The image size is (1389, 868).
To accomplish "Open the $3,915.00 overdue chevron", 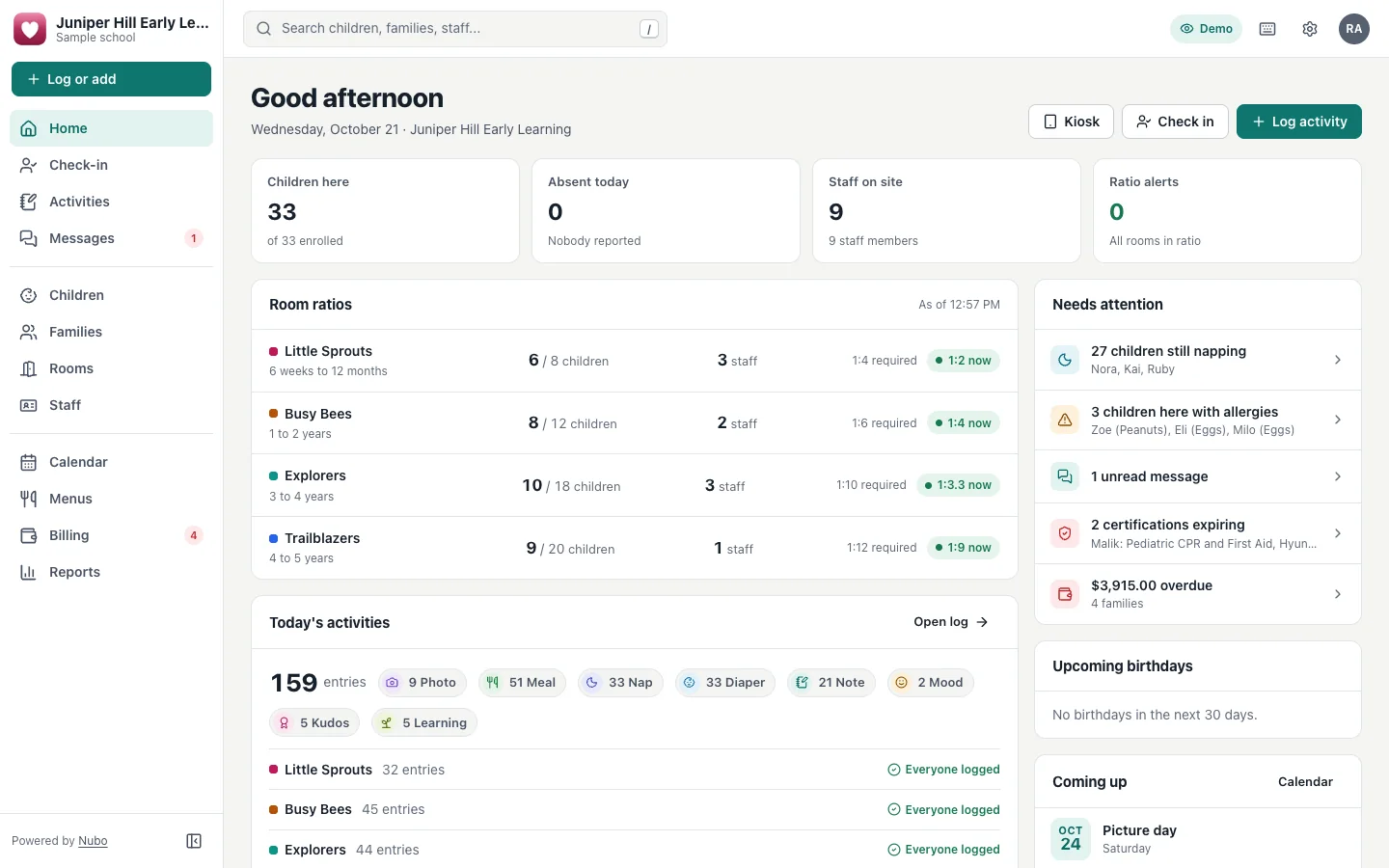I will point(1338,594).
